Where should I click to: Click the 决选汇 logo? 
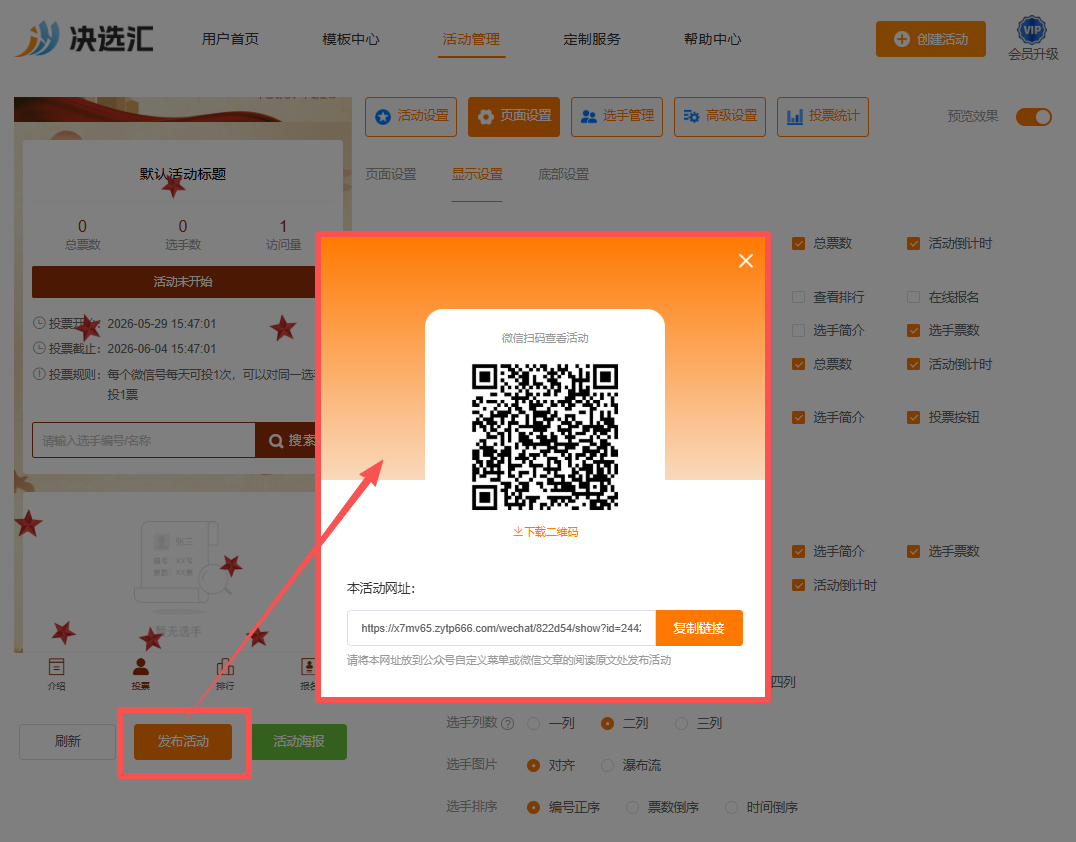pos(84,38)
